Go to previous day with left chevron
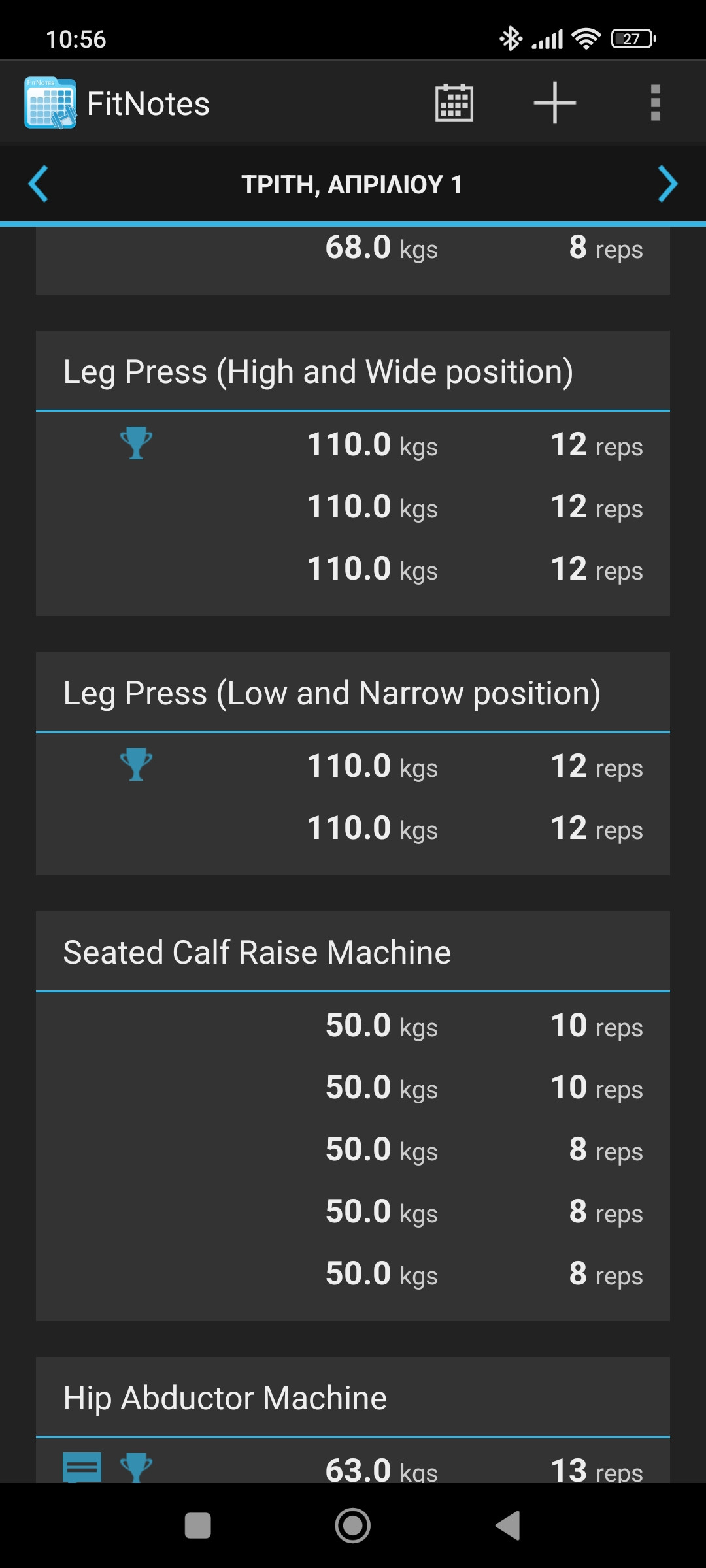This screenshot has width=706, height=1568. 39,184
